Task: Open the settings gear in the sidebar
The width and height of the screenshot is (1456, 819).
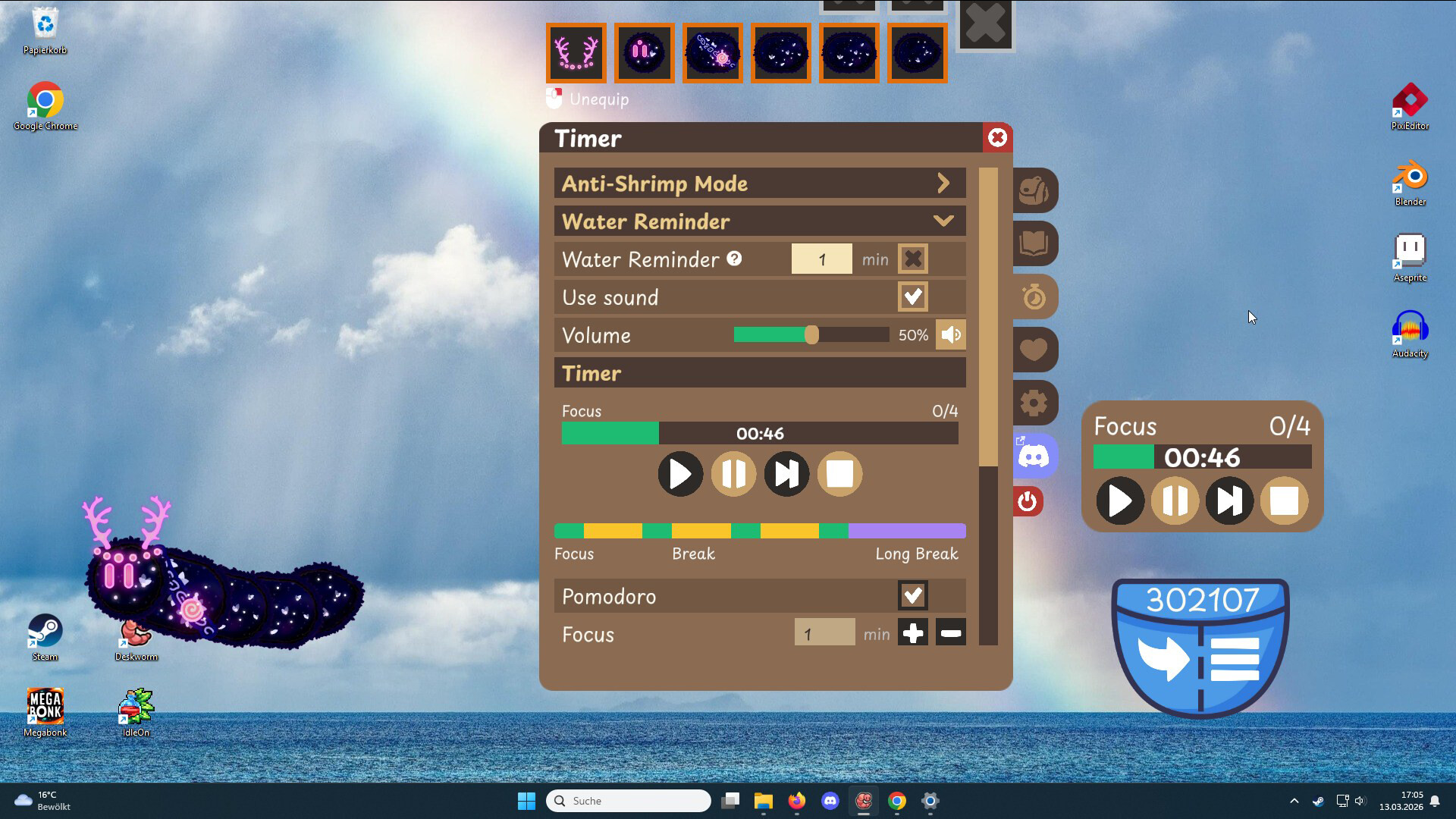Action: pyautogui.click(x=1034, y=403)
